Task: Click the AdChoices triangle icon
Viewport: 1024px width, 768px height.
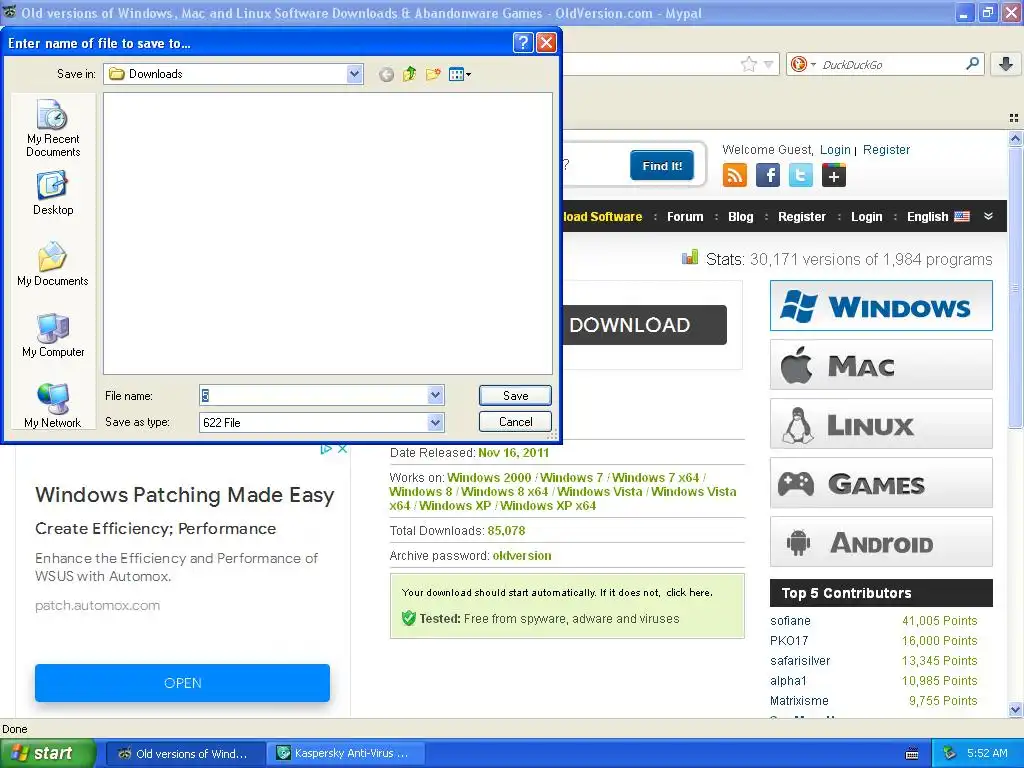Action: pyautogui.click(x=327, y=449)
